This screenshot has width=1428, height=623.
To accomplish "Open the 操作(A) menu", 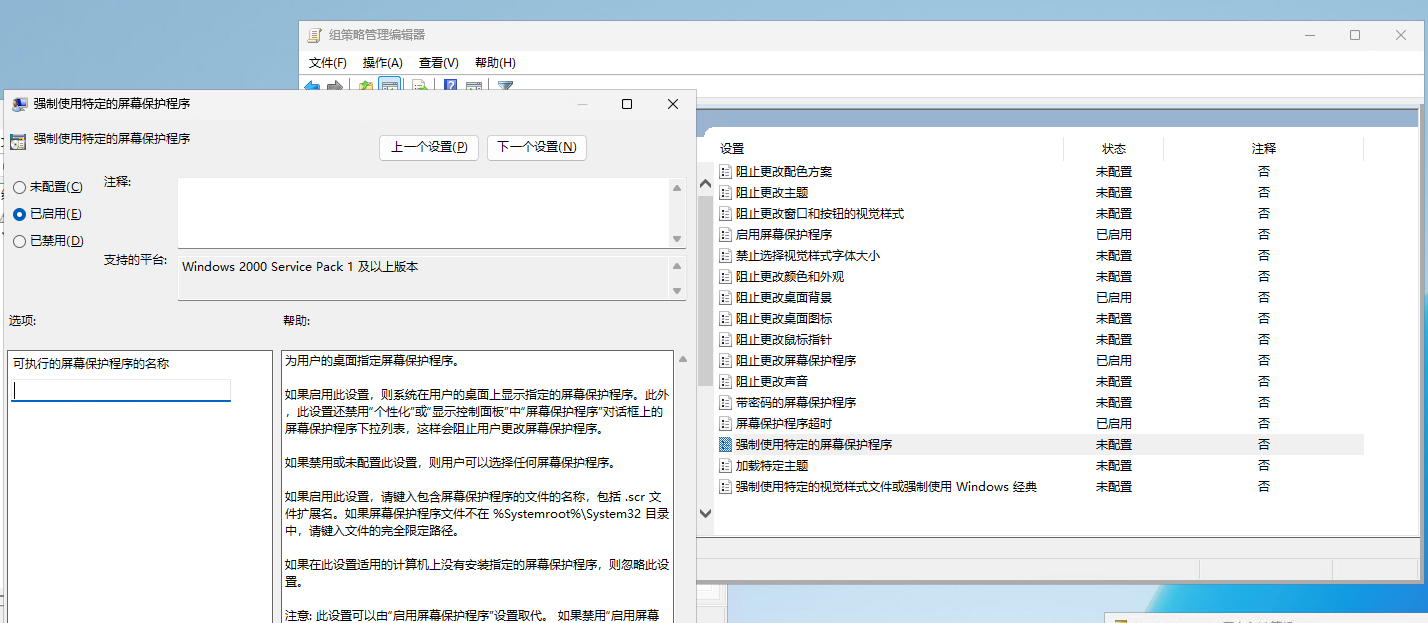I will click(x=382, y=63).
